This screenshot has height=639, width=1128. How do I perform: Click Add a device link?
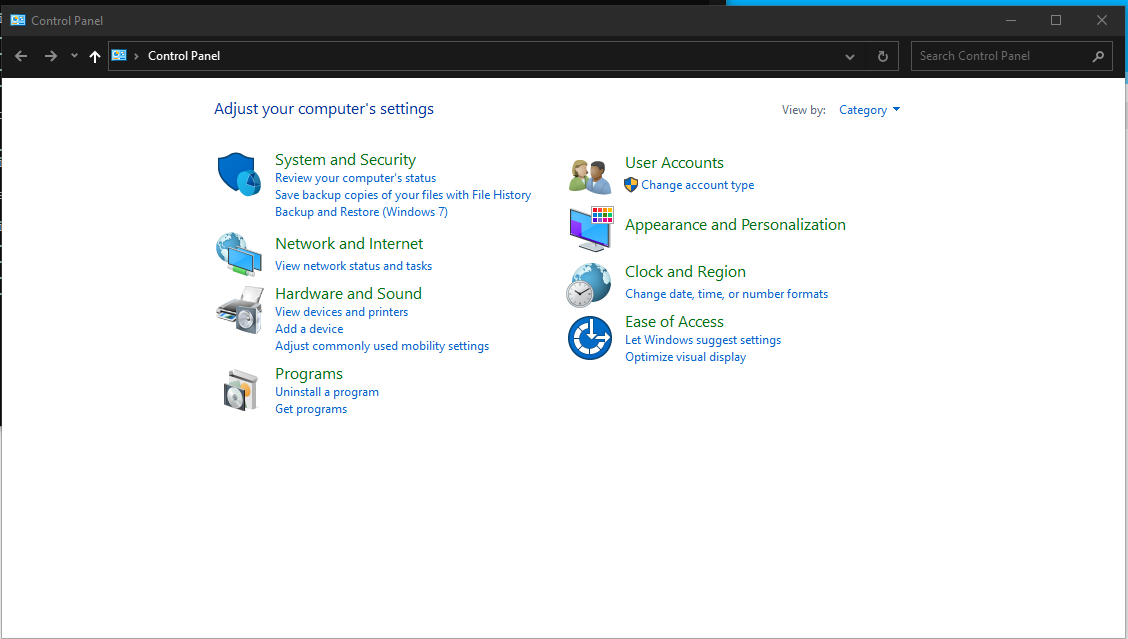309,329
